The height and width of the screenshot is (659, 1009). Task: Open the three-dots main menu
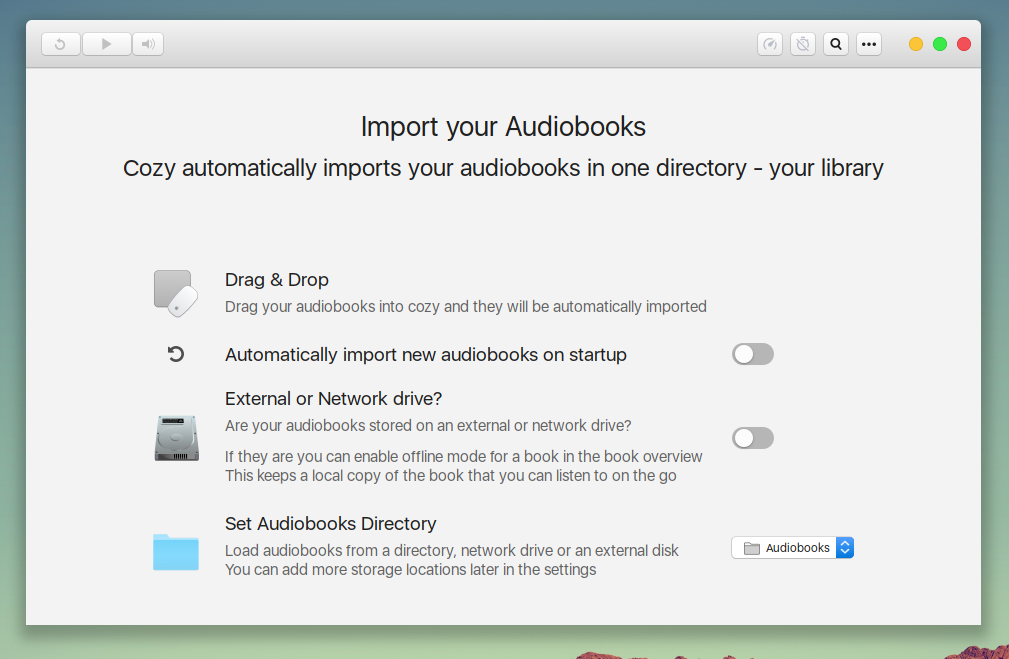point(869,44)
